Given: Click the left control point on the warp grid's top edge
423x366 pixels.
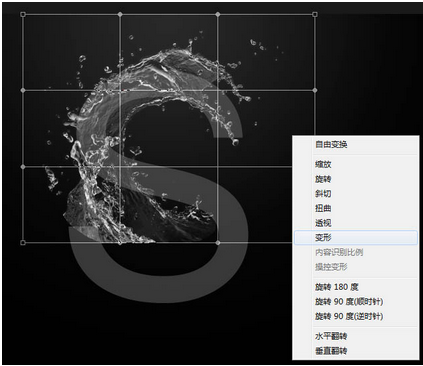Looking at the screenshot, I should click(x=120, y=14).
